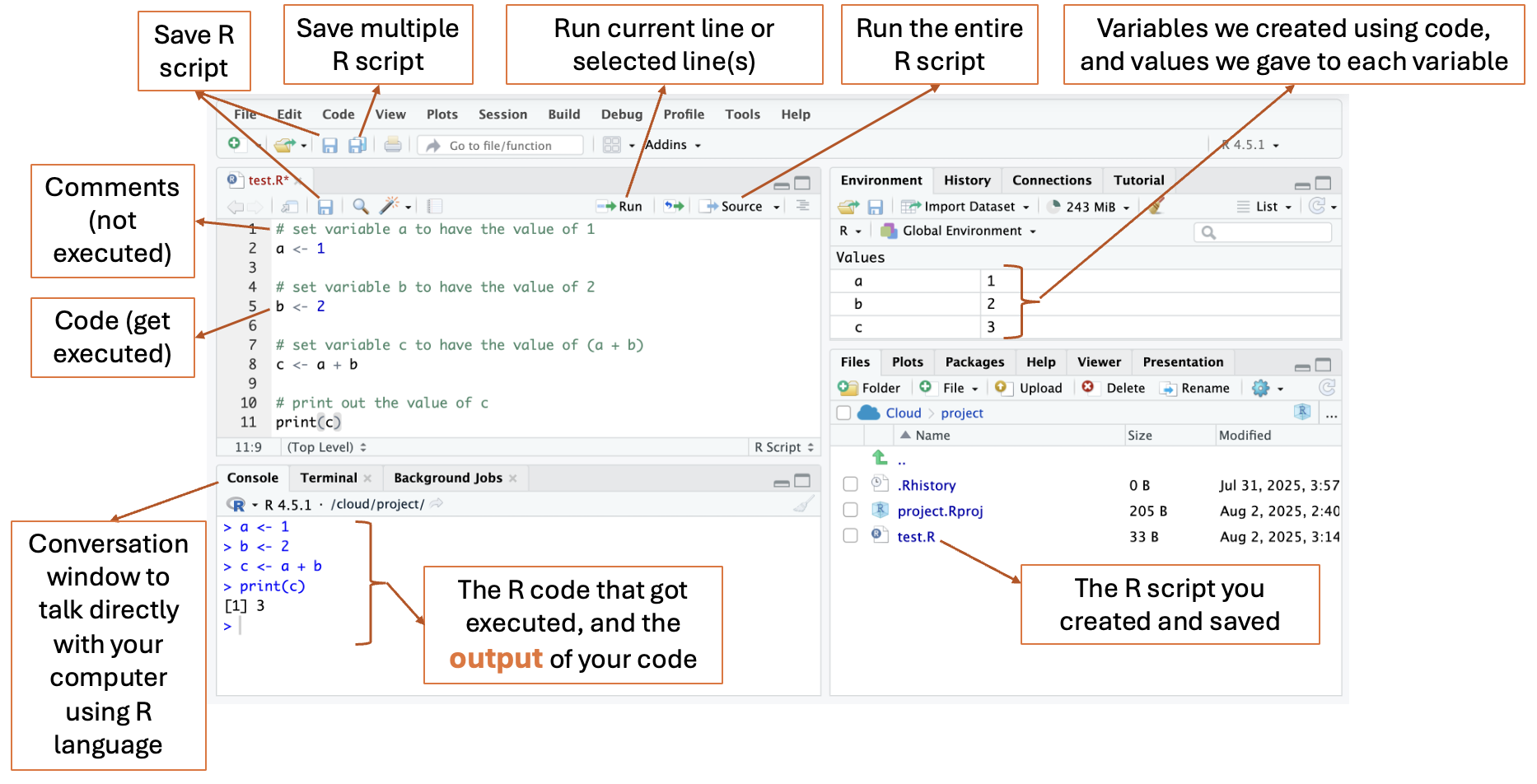The height and width of the screenshot is (784, 1537).
Task: Expand the Addins dropdown menu
Action: coord(672,145)
